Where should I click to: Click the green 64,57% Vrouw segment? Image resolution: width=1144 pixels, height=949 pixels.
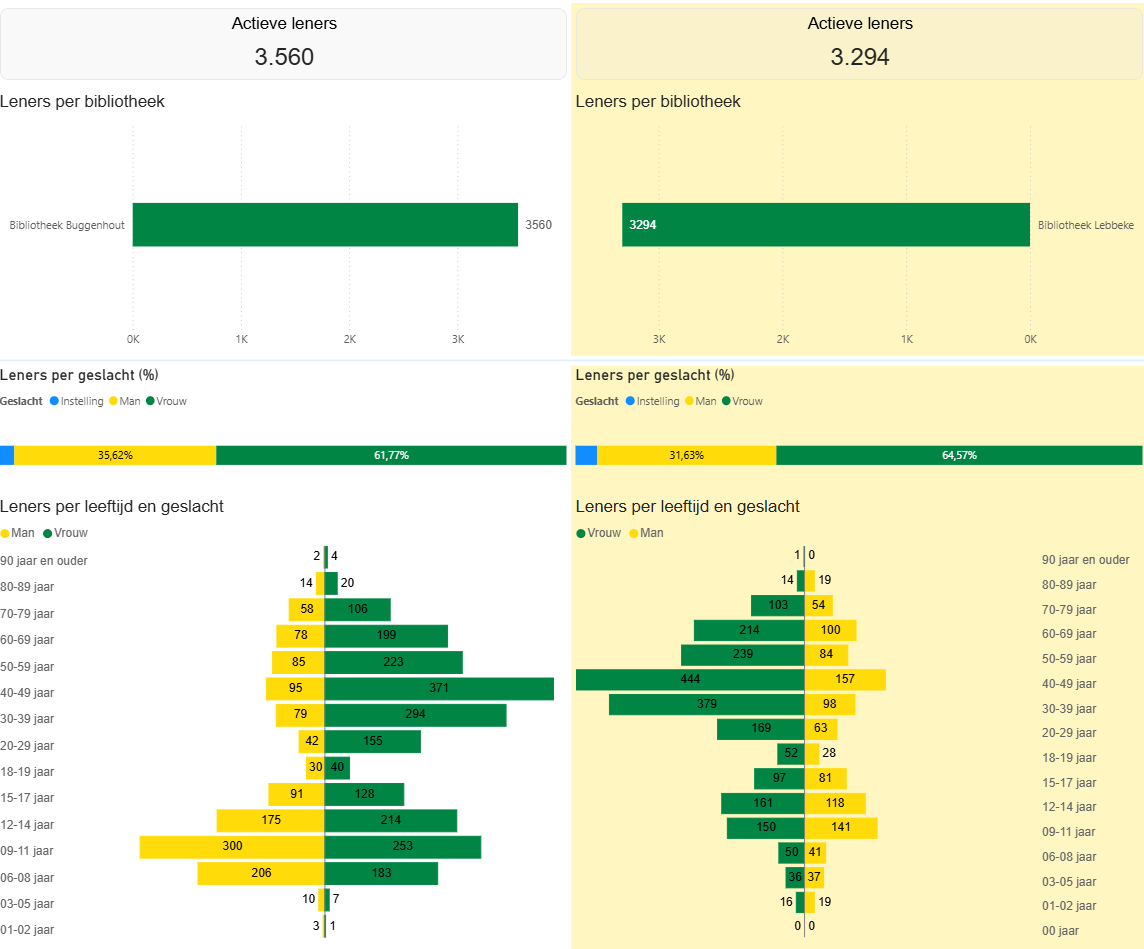point(958,455)
